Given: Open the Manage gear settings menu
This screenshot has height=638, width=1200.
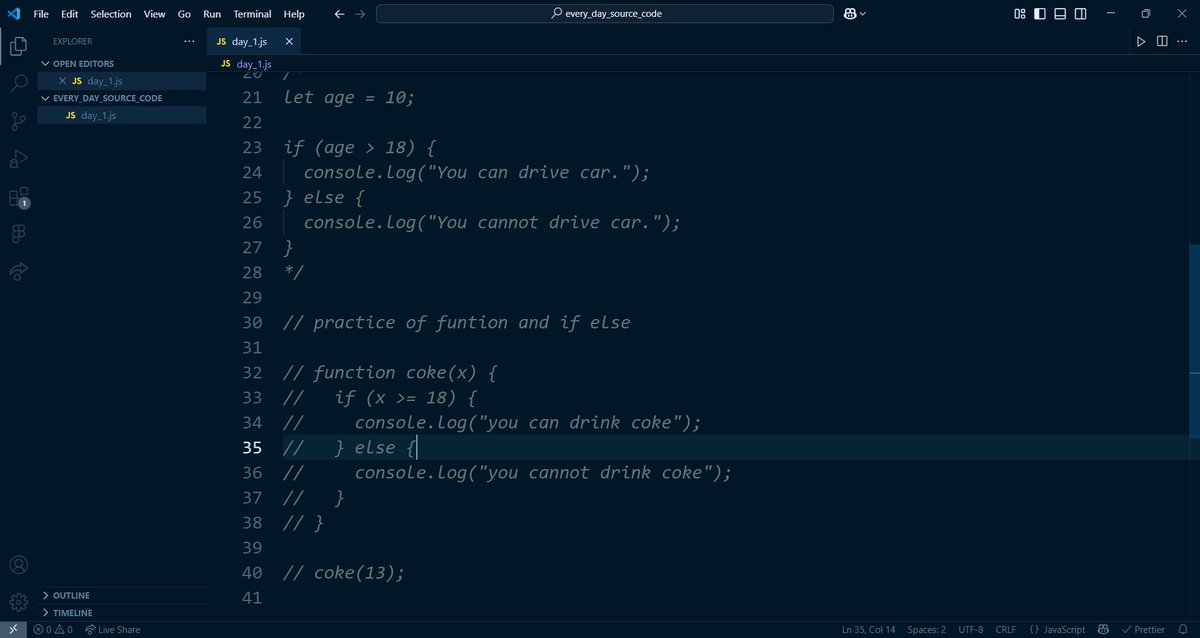Looking at the screenshot, I should (18, 602).
